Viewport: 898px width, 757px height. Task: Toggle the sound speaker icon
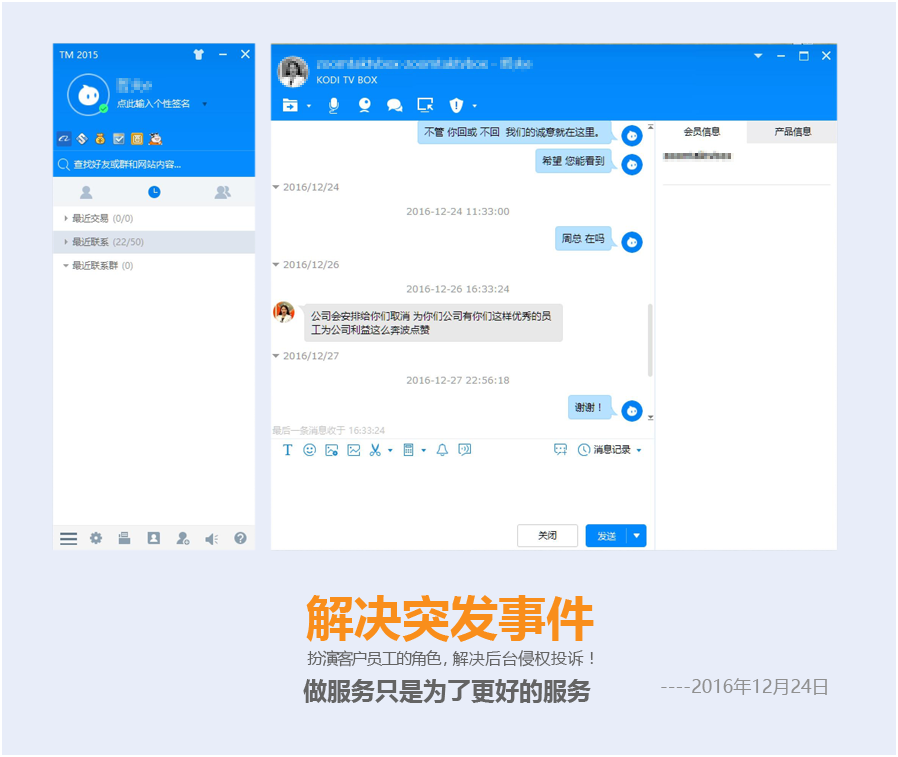click(211, 539)
